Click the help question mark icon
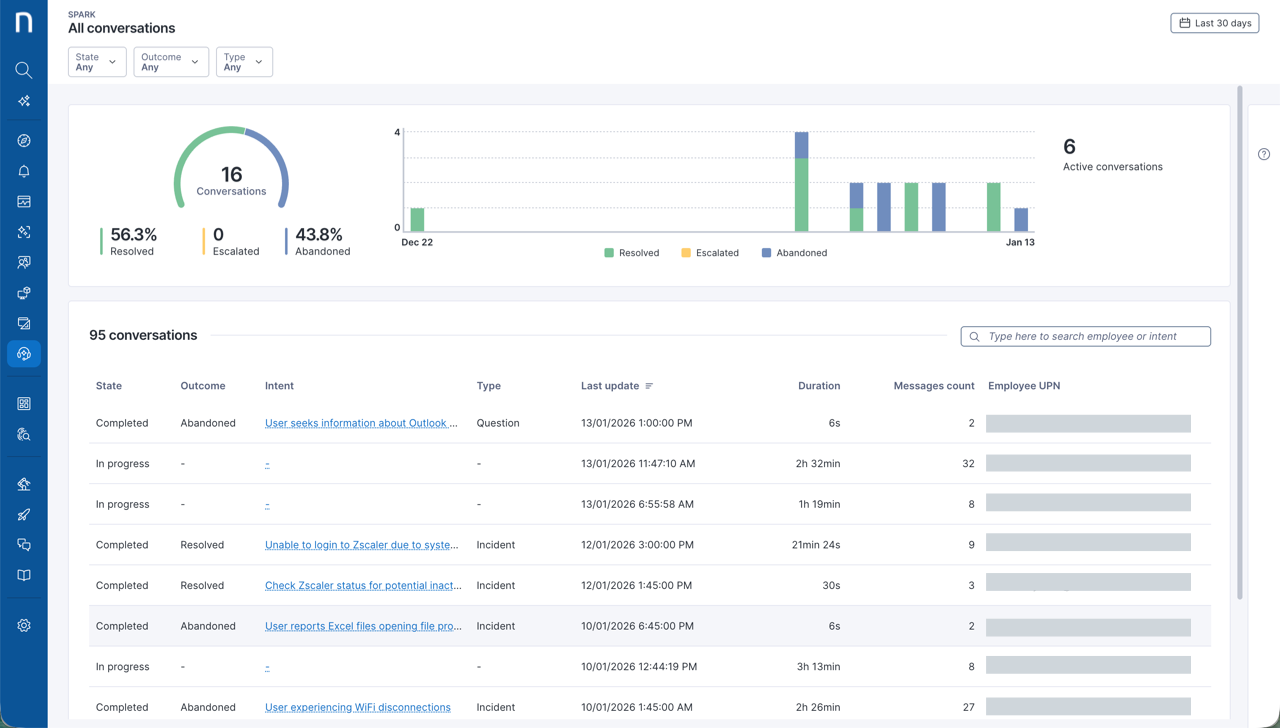 [x=1264, y=154]
